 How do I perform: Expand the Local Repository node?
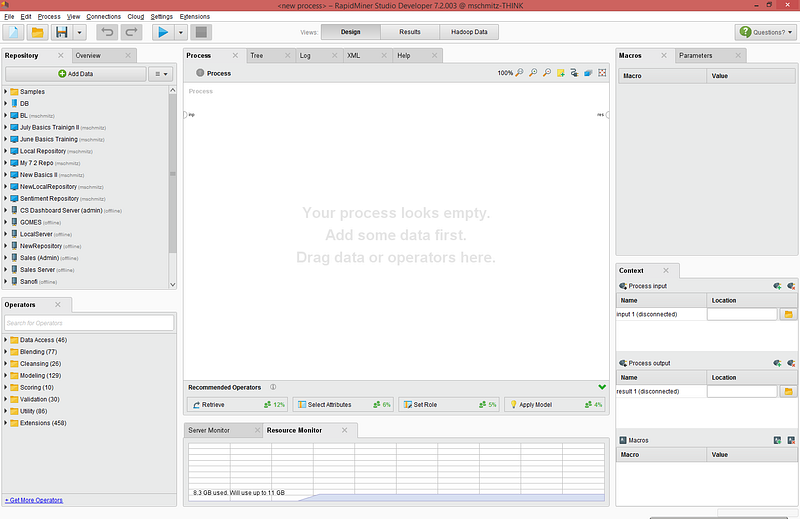pyautogui.click(x=6, y=151)
